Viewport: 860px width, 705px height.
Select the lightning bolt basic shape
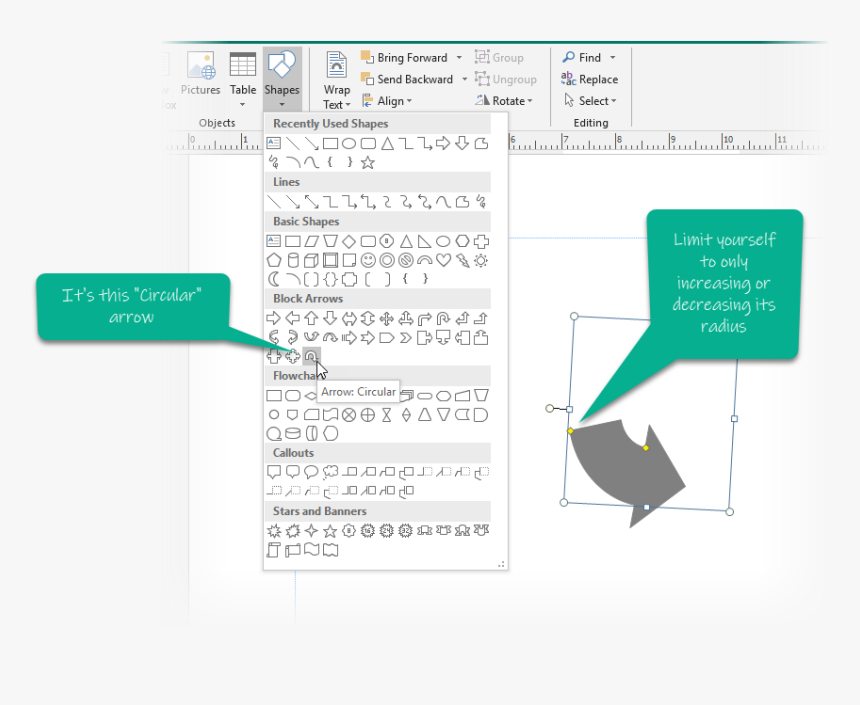tap(462, 260)
